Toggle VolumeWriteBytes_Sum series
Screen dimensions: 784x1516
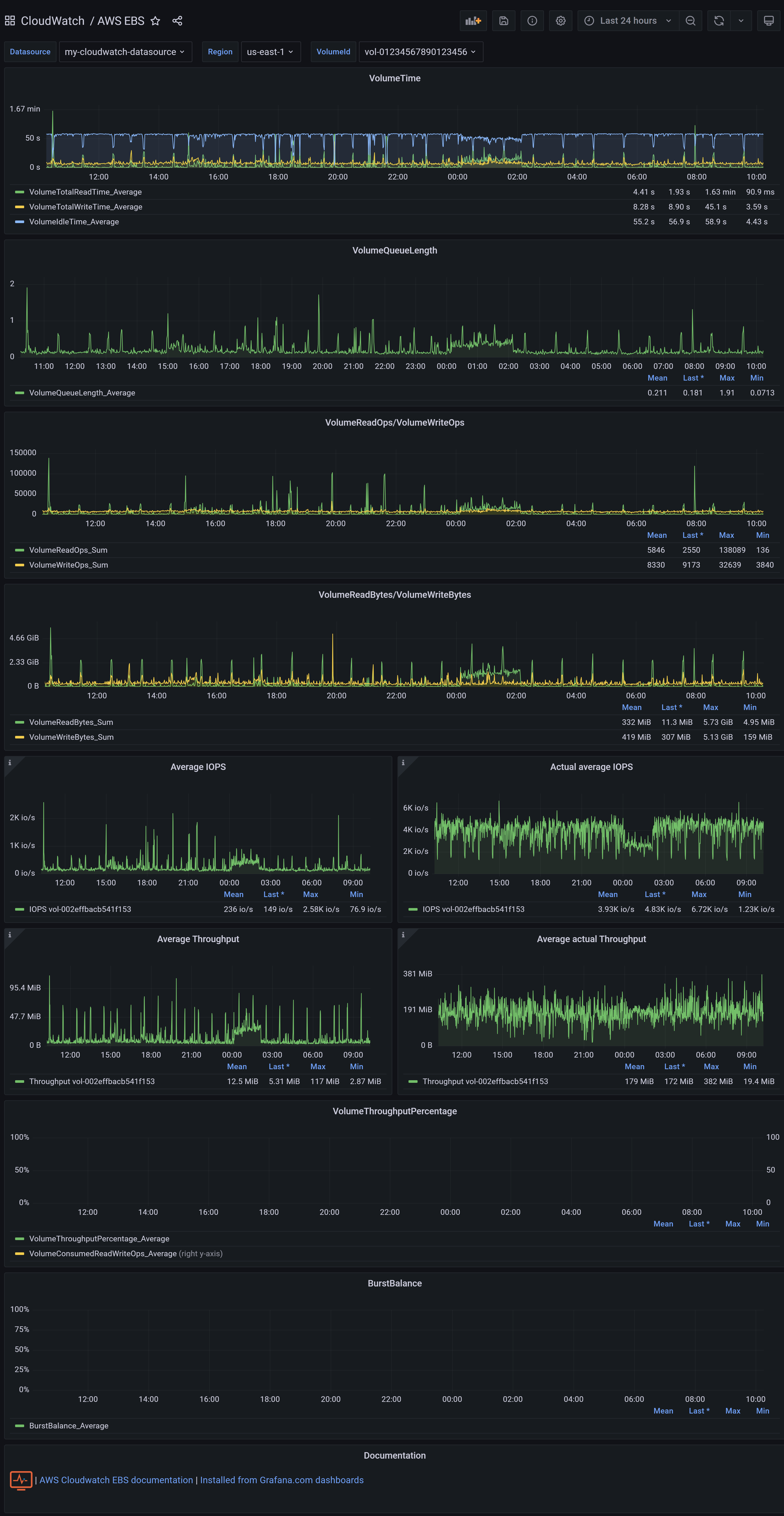(72, 737)
